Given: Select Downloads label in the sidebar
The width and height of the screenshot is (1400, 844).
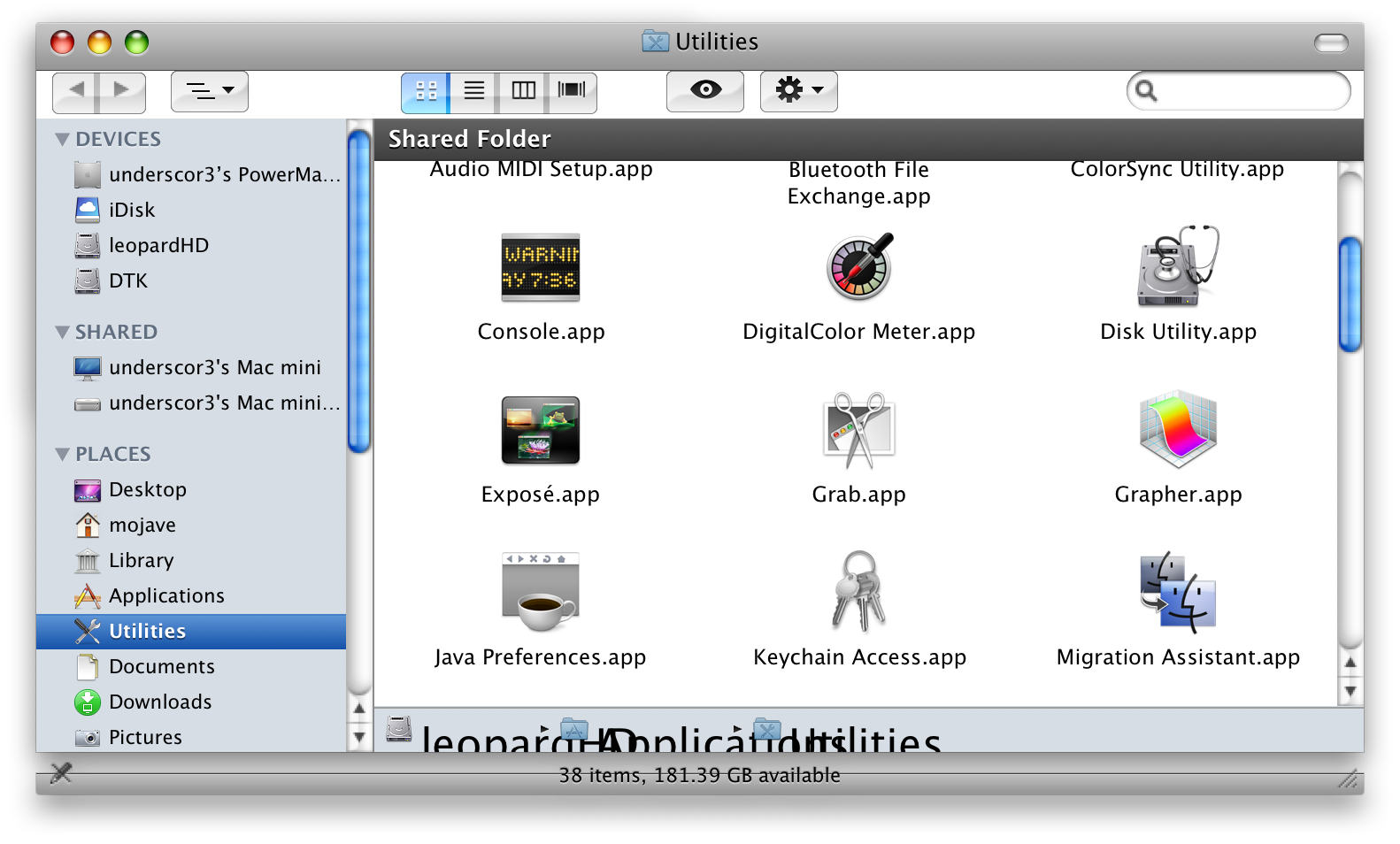Looking at the screenshot, I should [160, 702].
